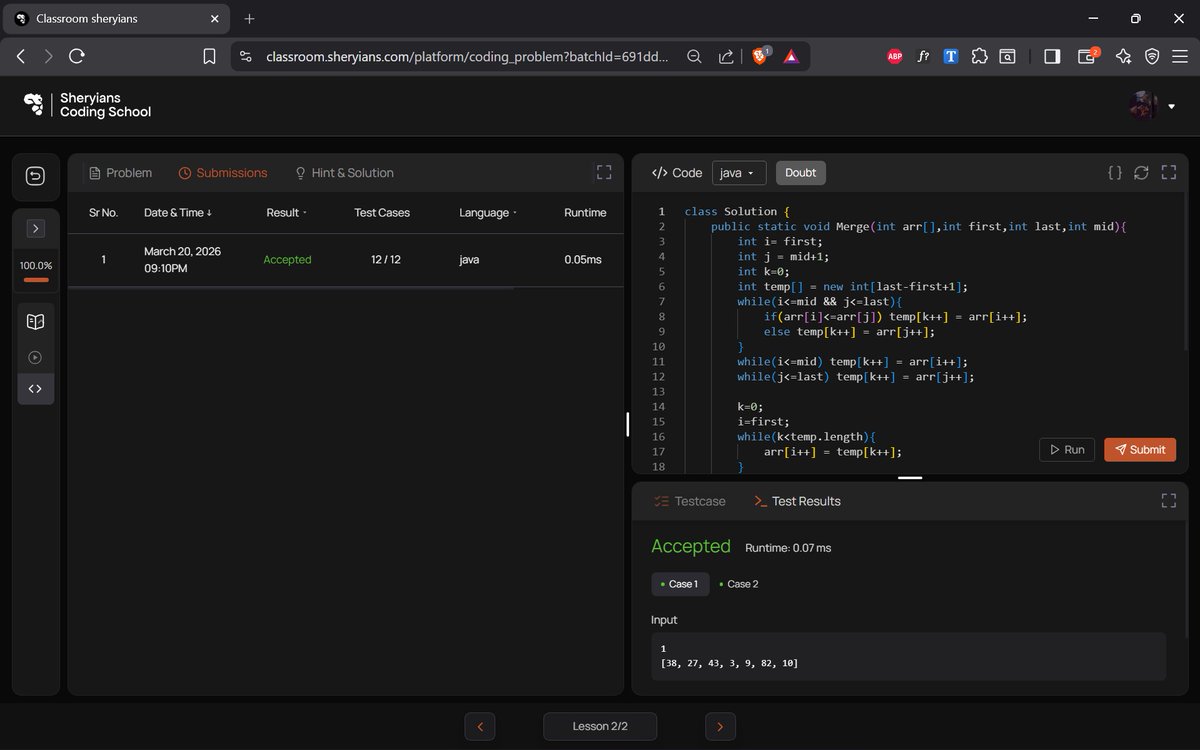Select the code brackets icon in sidebar
Viewport: 1200px width, 750px height.
36,389
